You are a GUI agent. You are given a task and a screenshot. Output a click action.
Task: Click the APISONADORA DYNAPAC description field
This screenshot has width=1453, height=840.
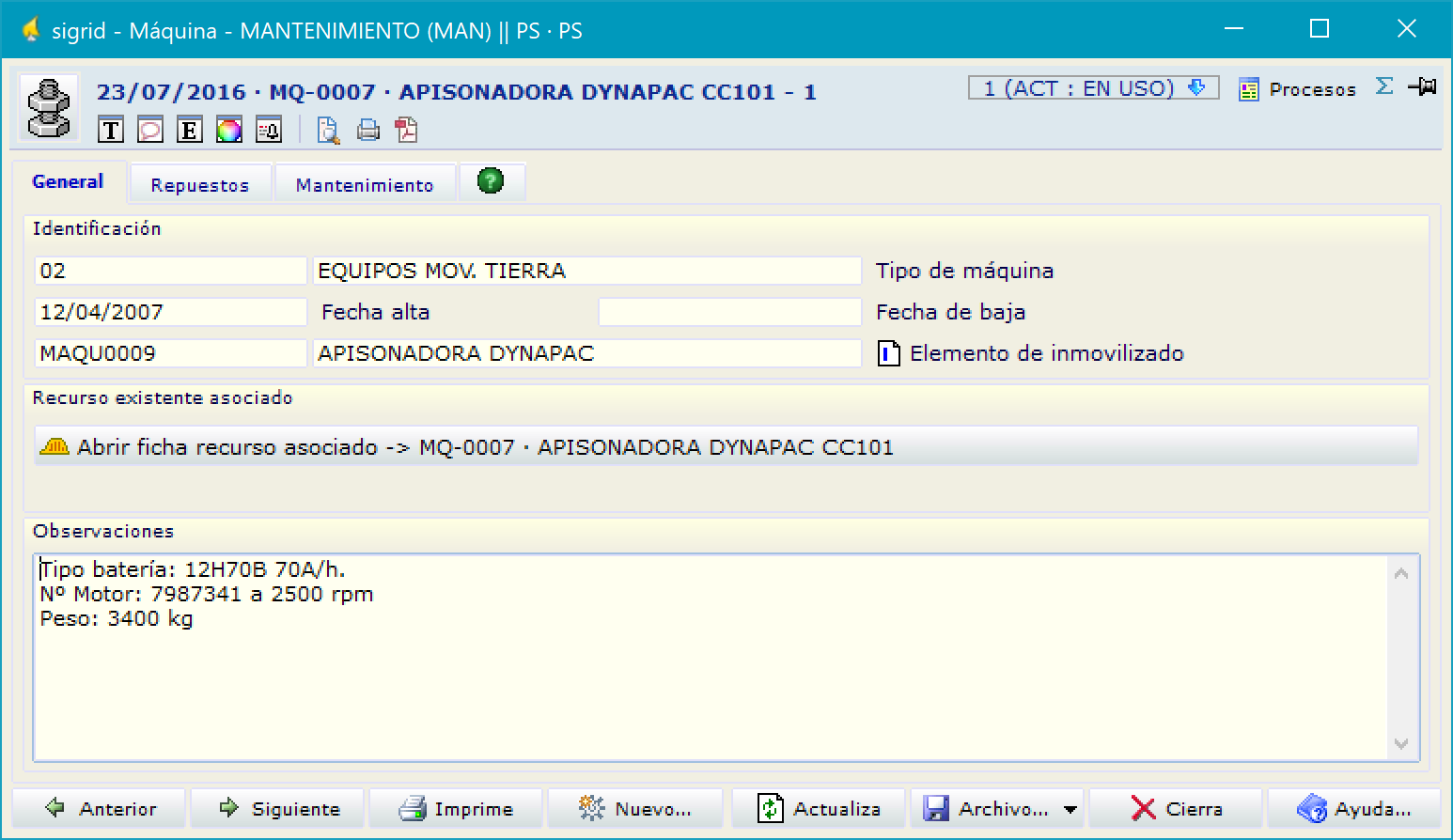click(x=587, y=353)
